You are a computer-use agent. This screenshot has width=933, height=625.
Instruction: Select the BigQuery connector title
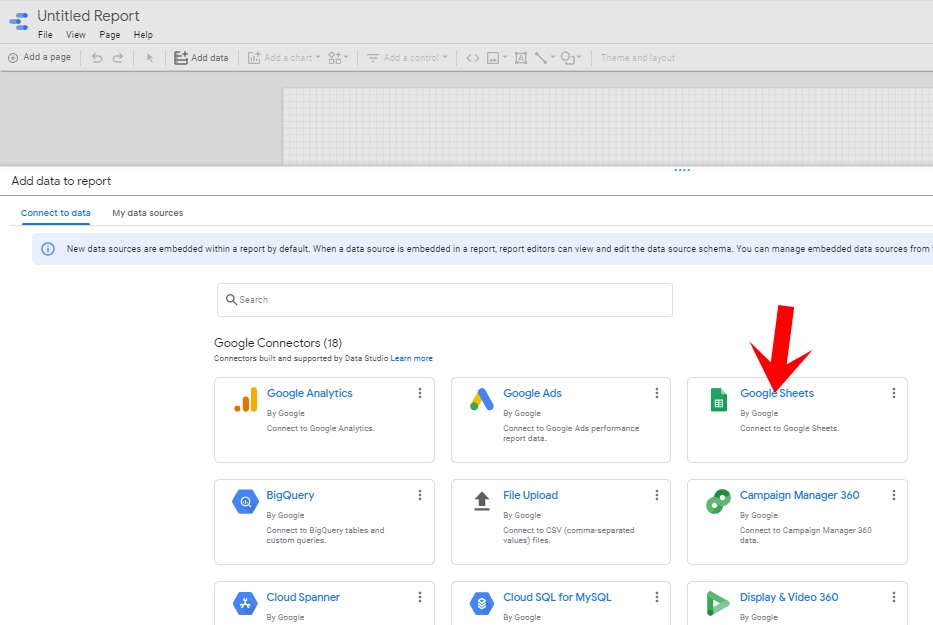pos(290,495)
